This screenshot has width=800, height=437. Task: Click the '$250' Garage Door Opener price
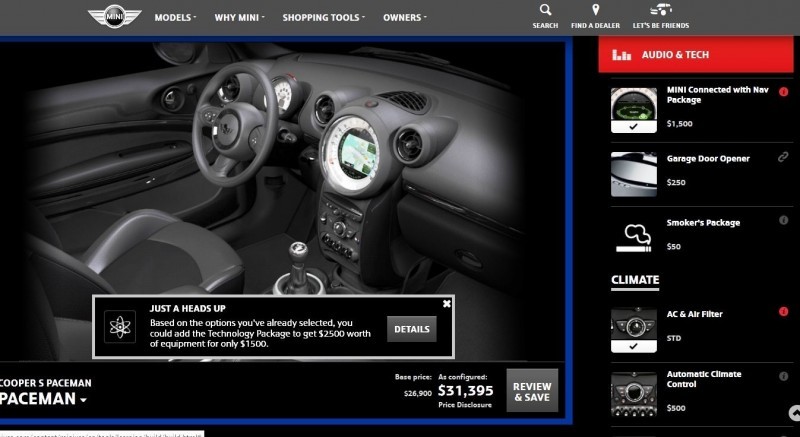tap(676, 182)
